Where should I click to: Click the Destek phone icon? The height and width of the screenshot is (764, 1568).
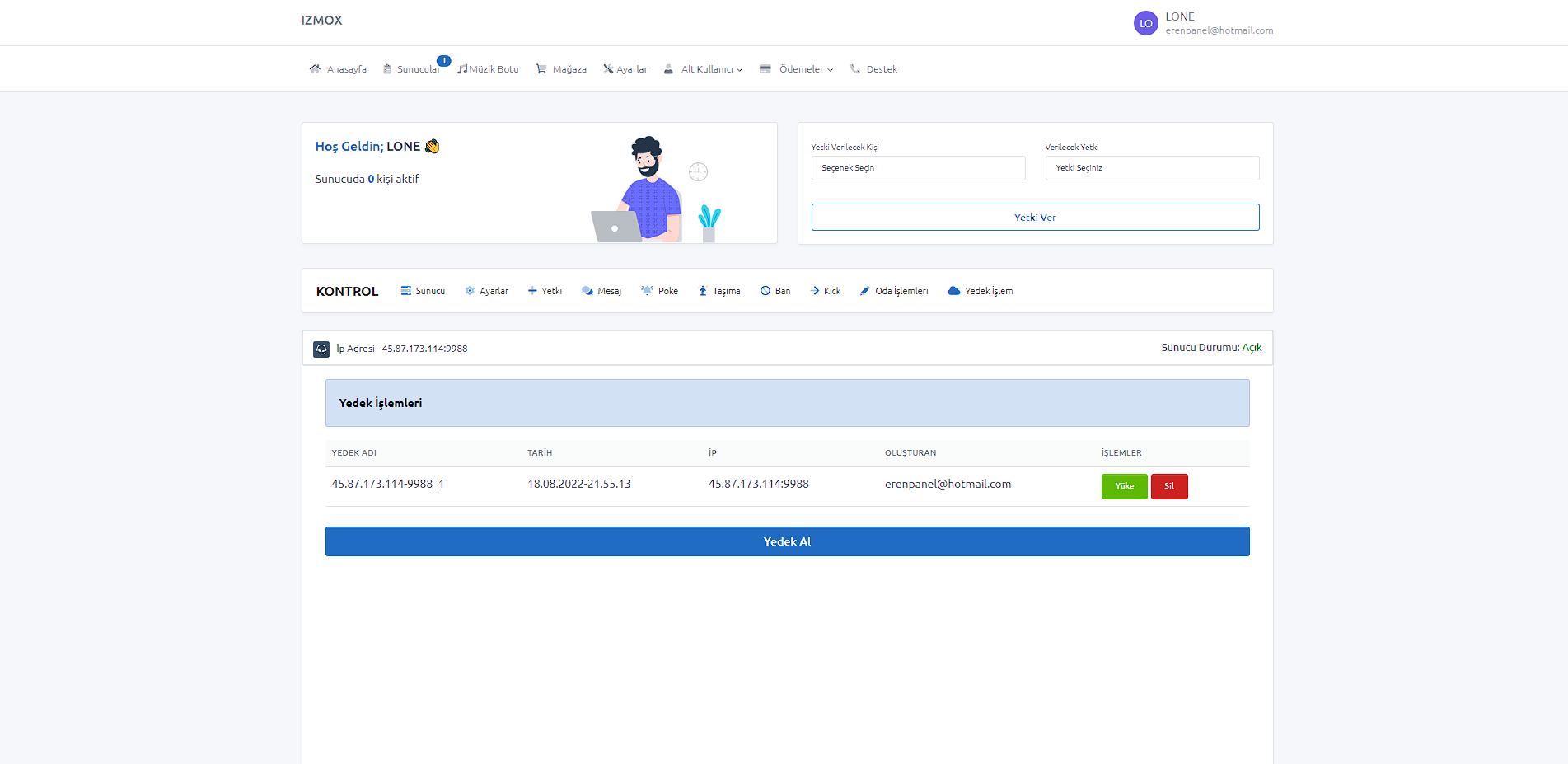click(x=855, y=69)
